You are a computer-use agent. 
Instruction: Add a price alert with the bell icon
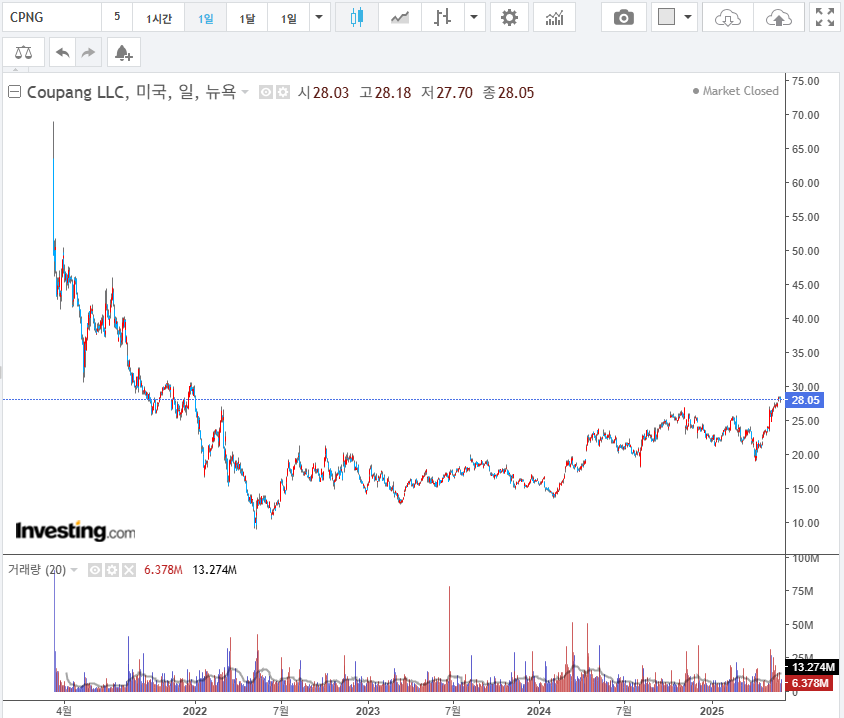click(x=124, y=52)
